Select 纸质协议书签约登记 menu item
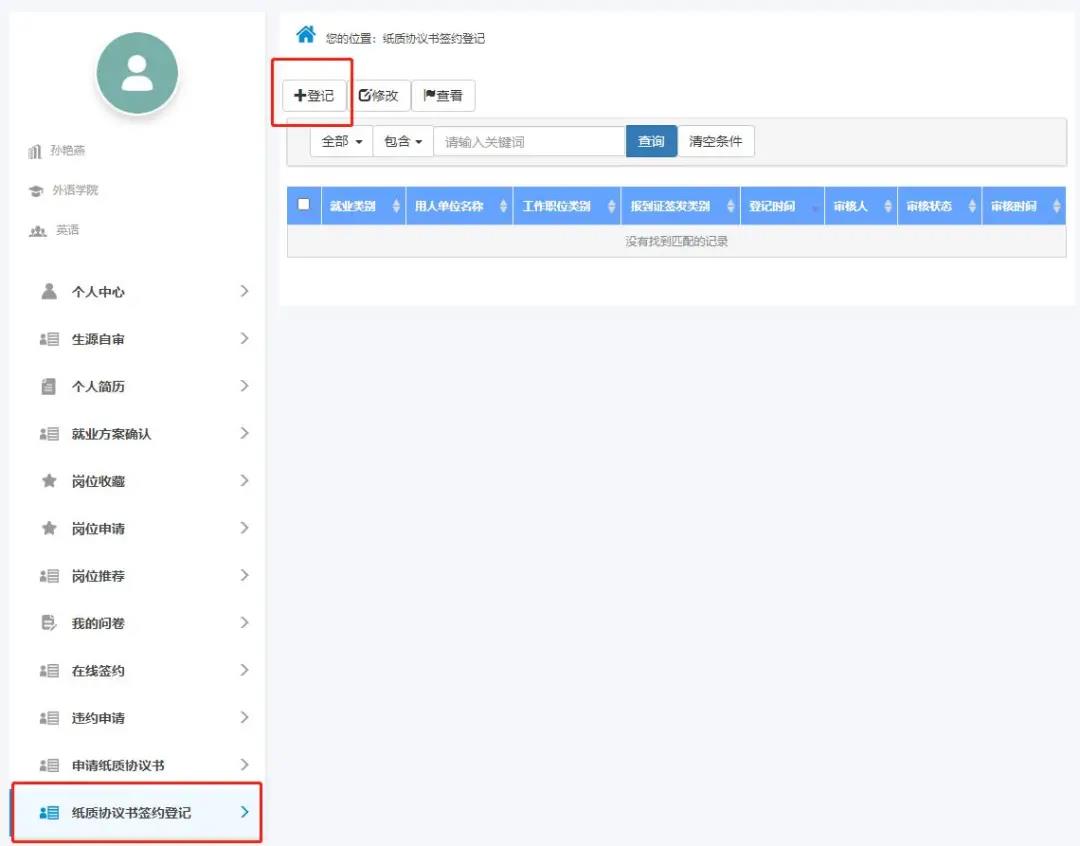The height and width of the screenshot is (846, 1080). pyautogui.click(x=131, y=813)
